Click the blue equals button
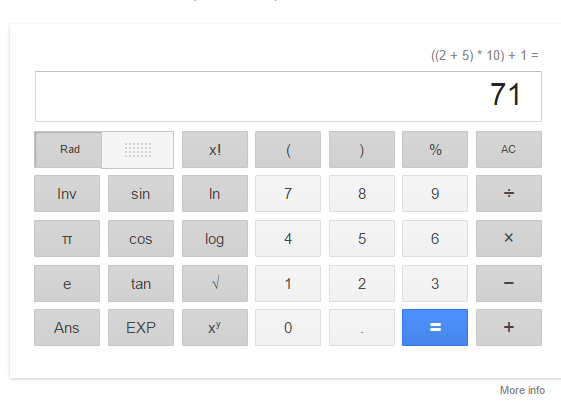Image resolution: width=561 pixels, height=401 pixels. point(435,327)
